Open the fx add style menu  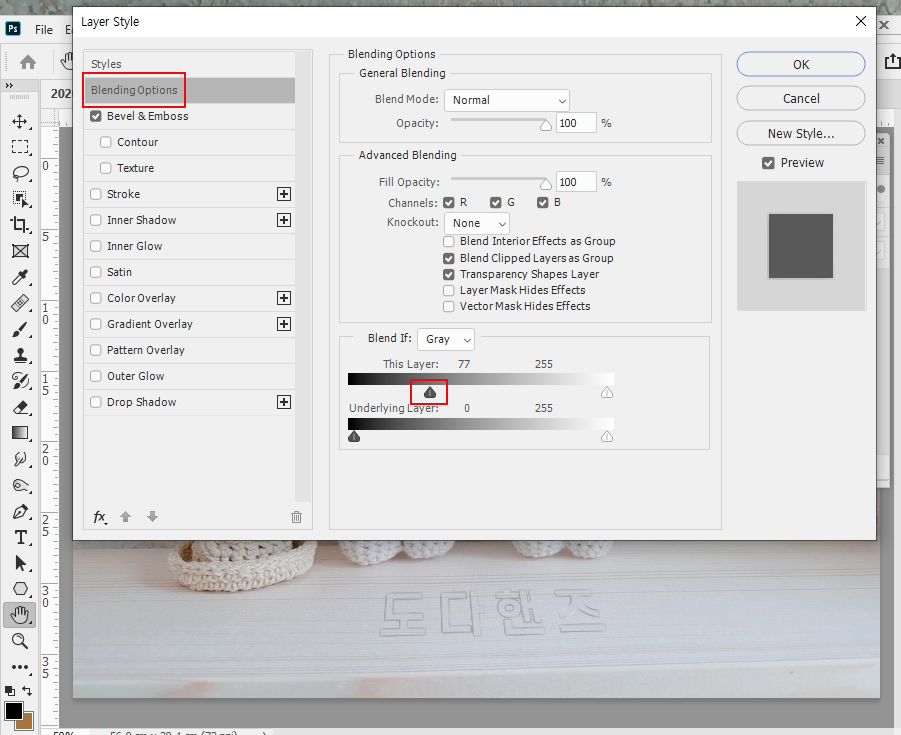click(x=100, y=517)
